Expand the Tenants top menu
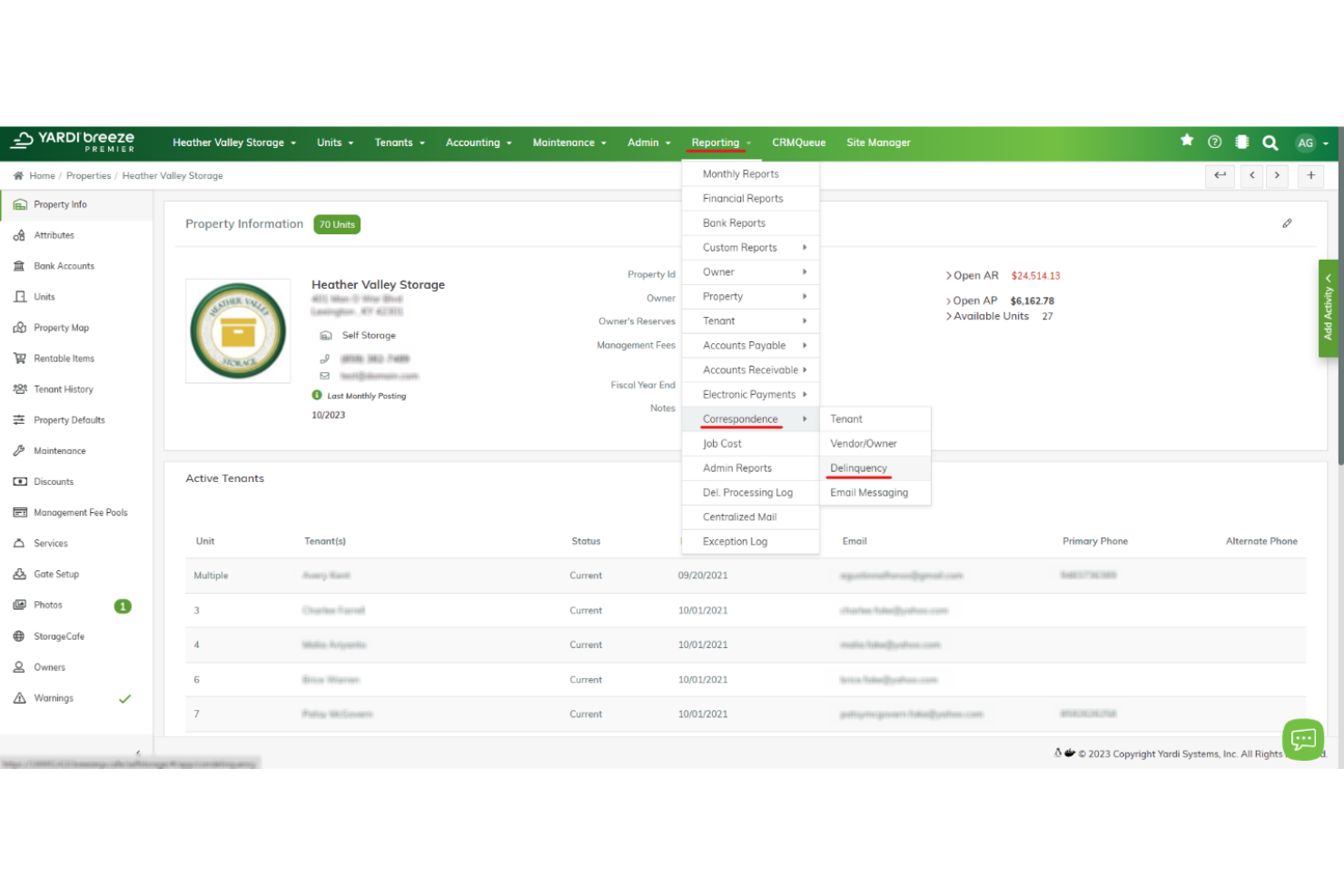This screenshot has width=1344, height=896. coord(400,143)
